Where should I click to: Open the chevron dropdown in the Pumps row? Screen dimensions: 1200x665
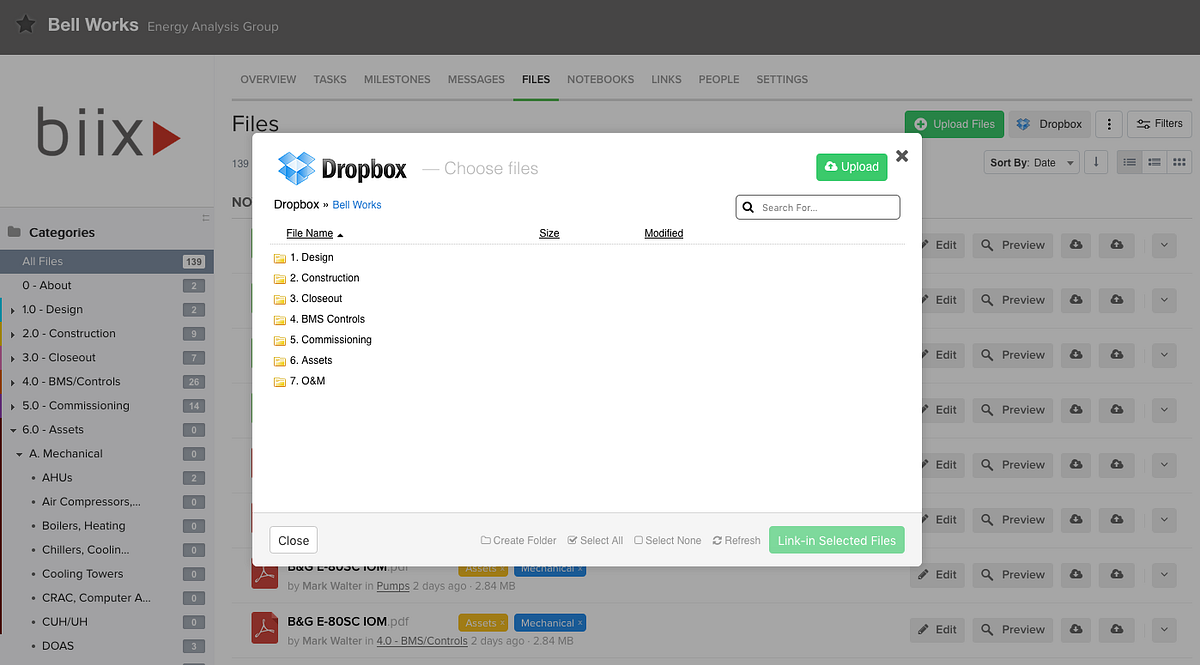(x=1163, y=574)
